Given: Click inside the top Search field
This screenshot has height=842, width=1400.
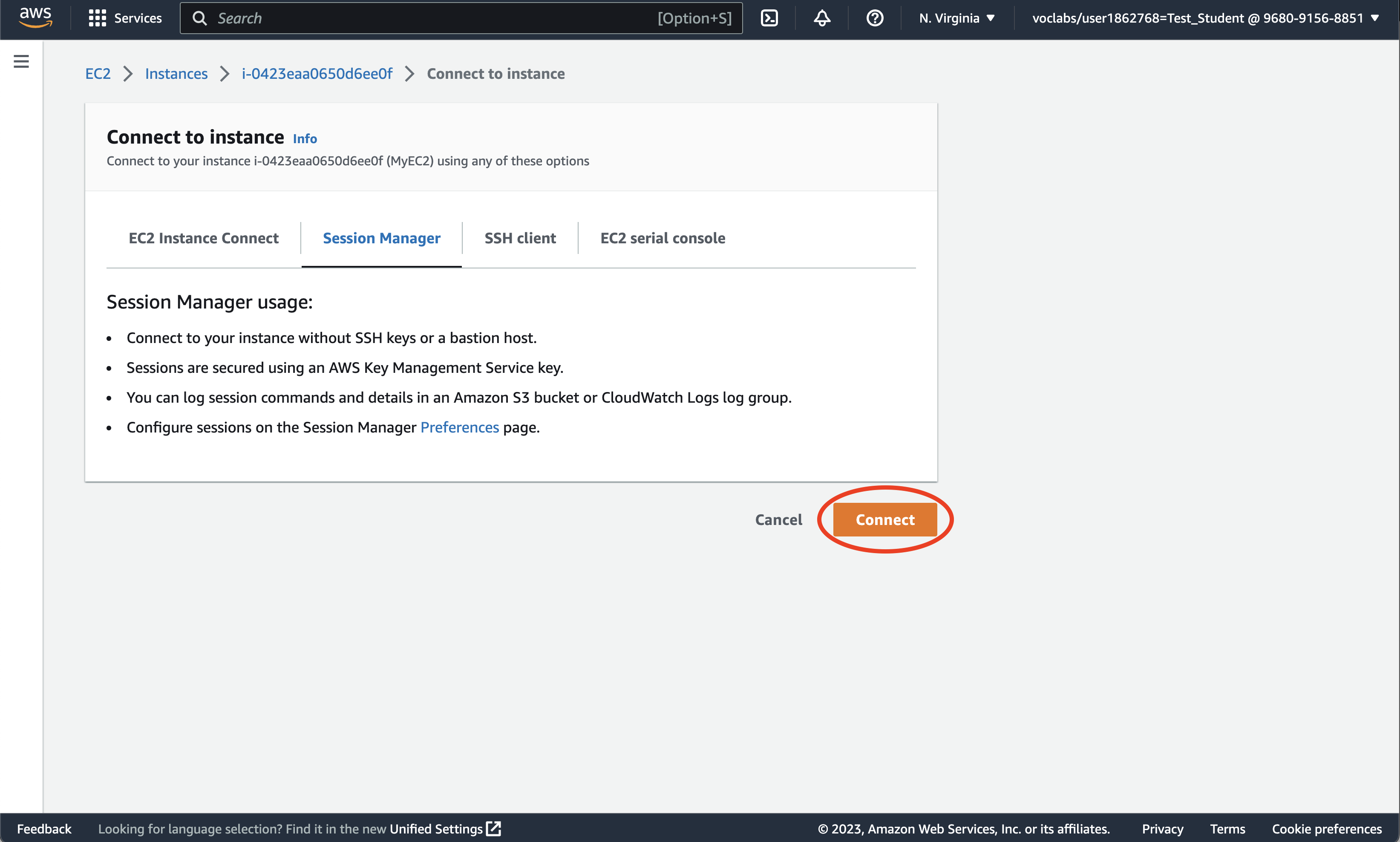Looking at the screenshot, I should (431, 18).
